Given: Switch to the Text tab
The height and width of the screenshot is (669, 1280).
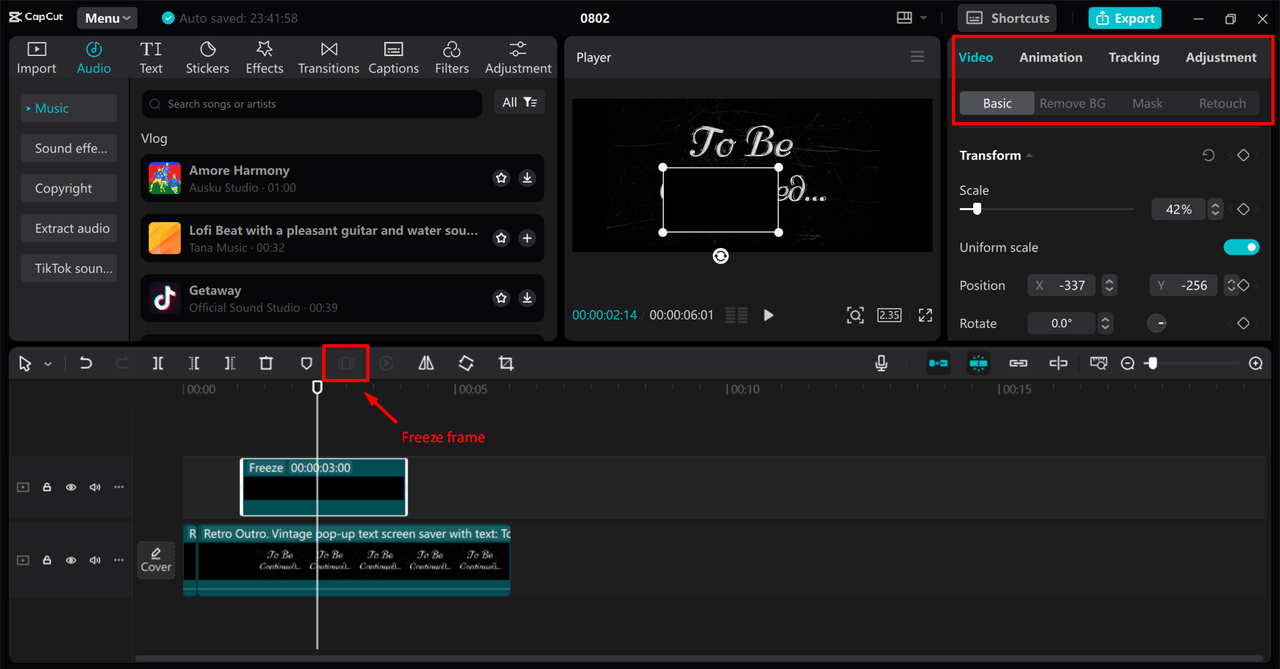Looking at the screenshot, I should tap(151, 58).
